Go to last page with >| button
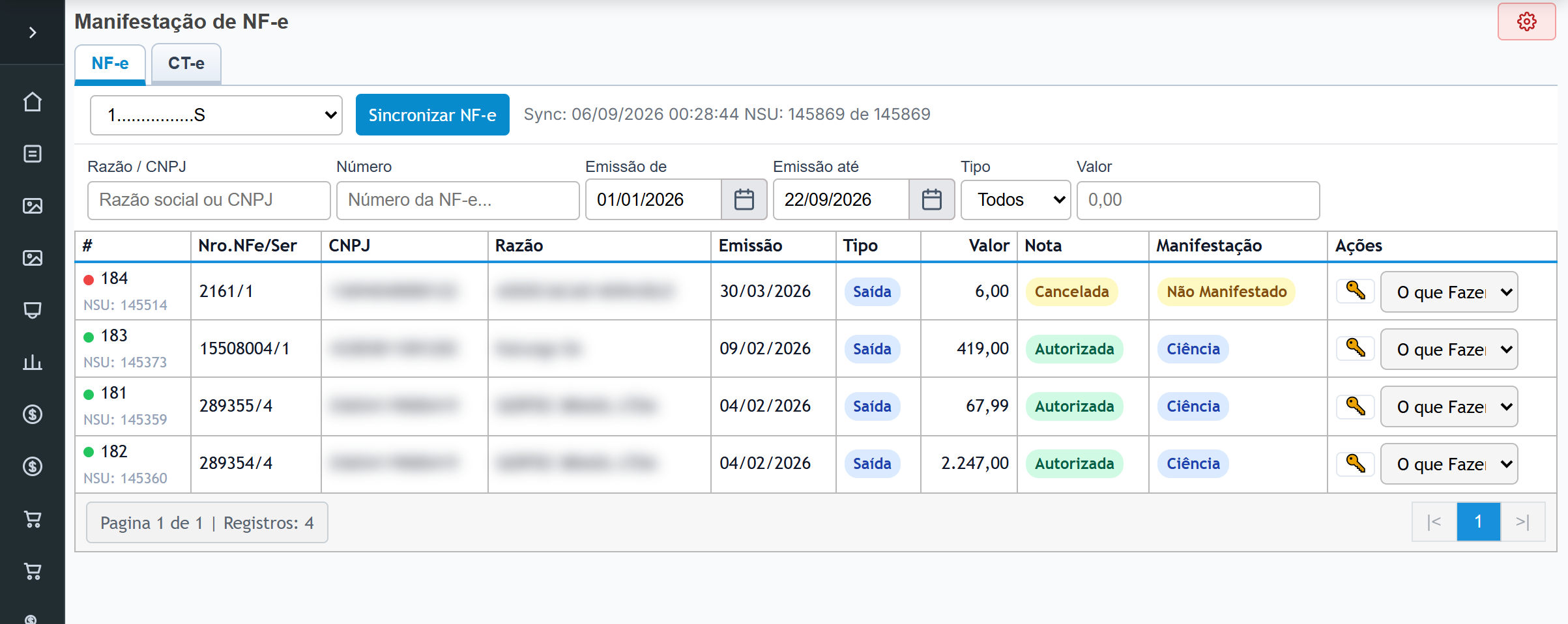Viewport: 1568px width, 624px height. 1522,522
